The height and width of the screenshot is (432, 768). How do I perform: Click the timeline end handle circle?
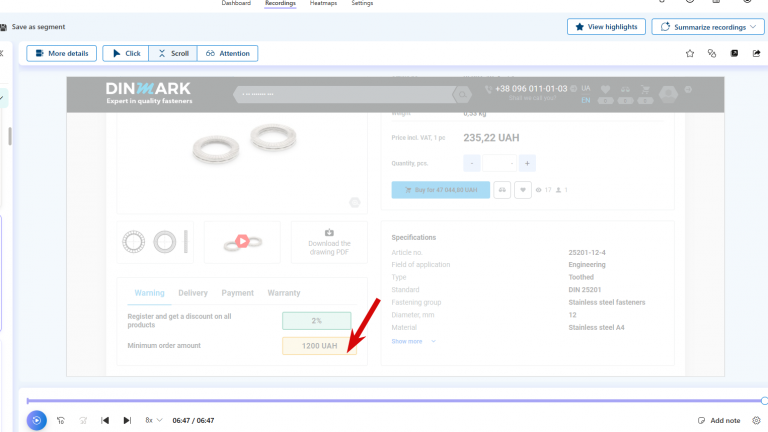(764, 401)
